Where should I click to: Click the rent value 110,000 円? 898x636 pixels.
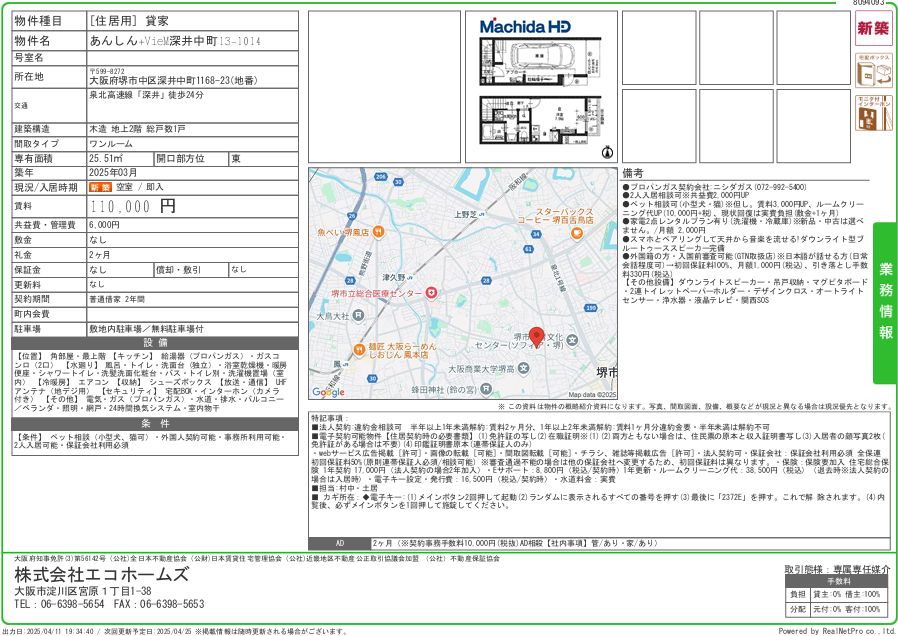(132, 206)
